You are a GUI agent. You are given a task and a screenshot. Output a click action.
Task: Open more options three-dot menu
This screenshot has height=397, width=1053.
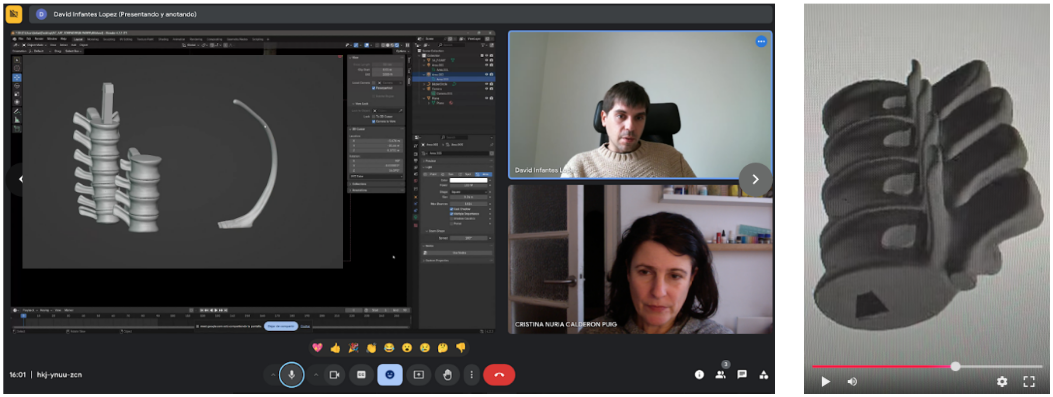click(471, 374)
